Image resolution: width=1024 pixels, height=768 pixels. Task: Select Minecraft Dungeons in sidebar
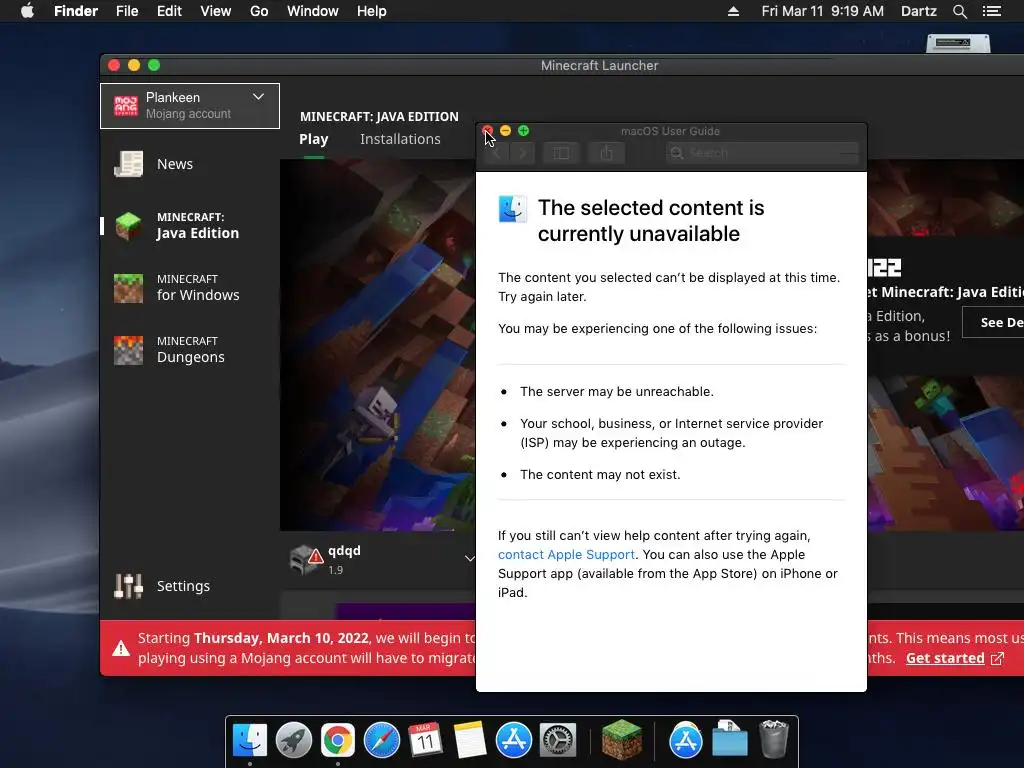point(189,349)
